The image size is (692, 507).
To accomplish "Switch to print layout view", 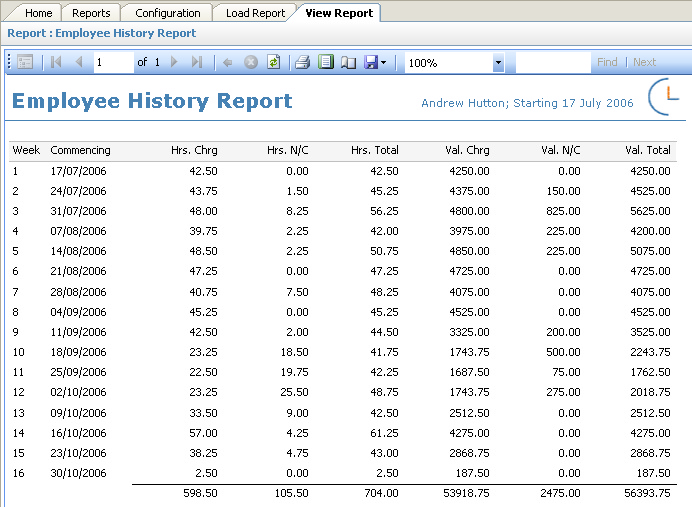I will (x=326, y=62).
